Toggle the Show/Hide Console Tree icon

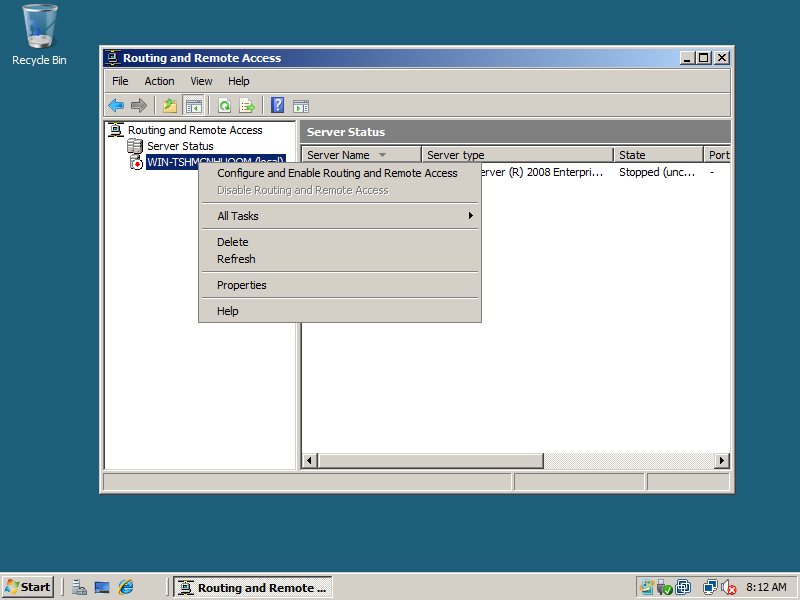(x=193, y=106)
